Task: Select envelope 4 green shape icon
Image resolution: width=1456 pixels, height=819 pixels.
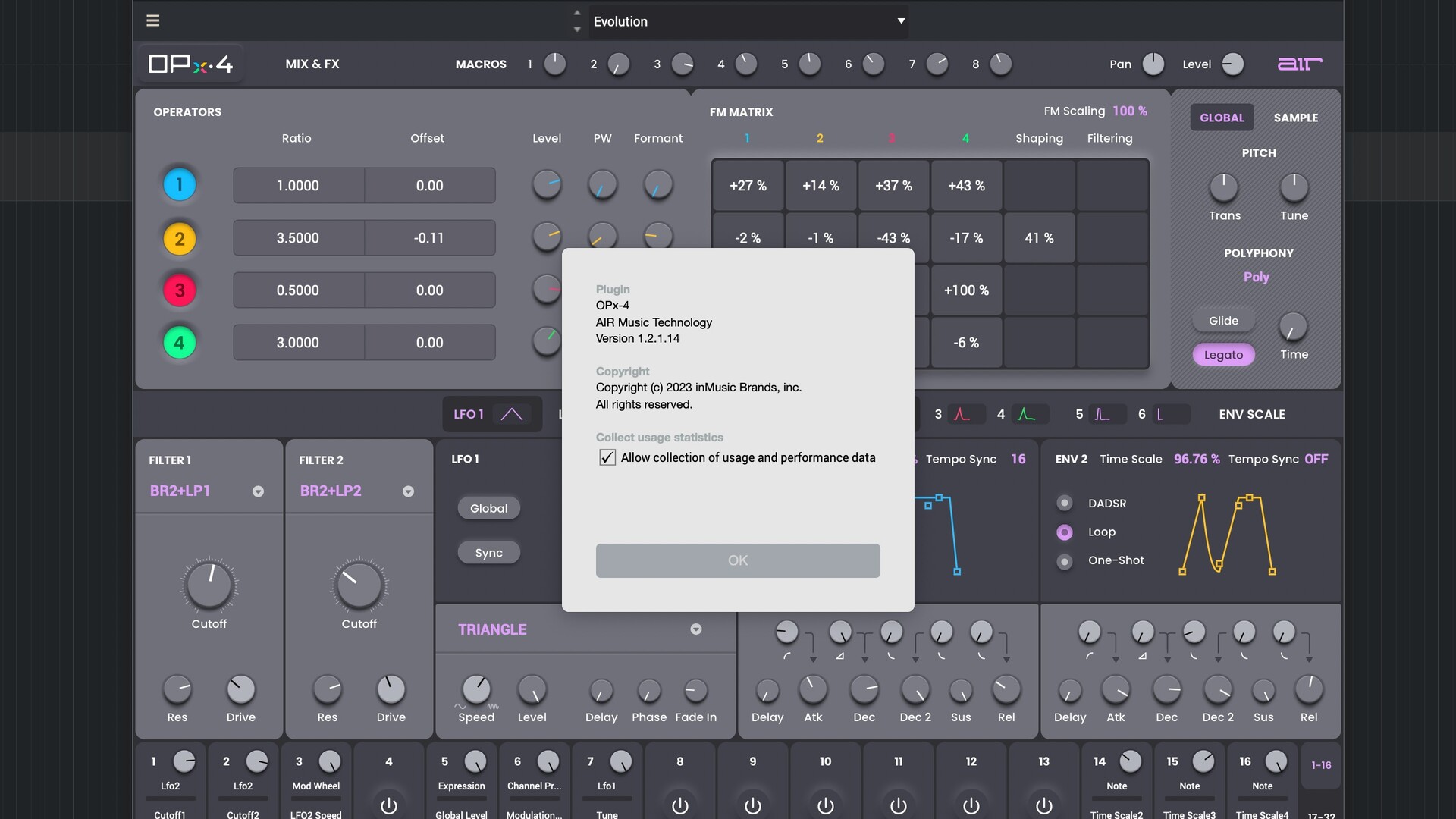Action: 1026,414
